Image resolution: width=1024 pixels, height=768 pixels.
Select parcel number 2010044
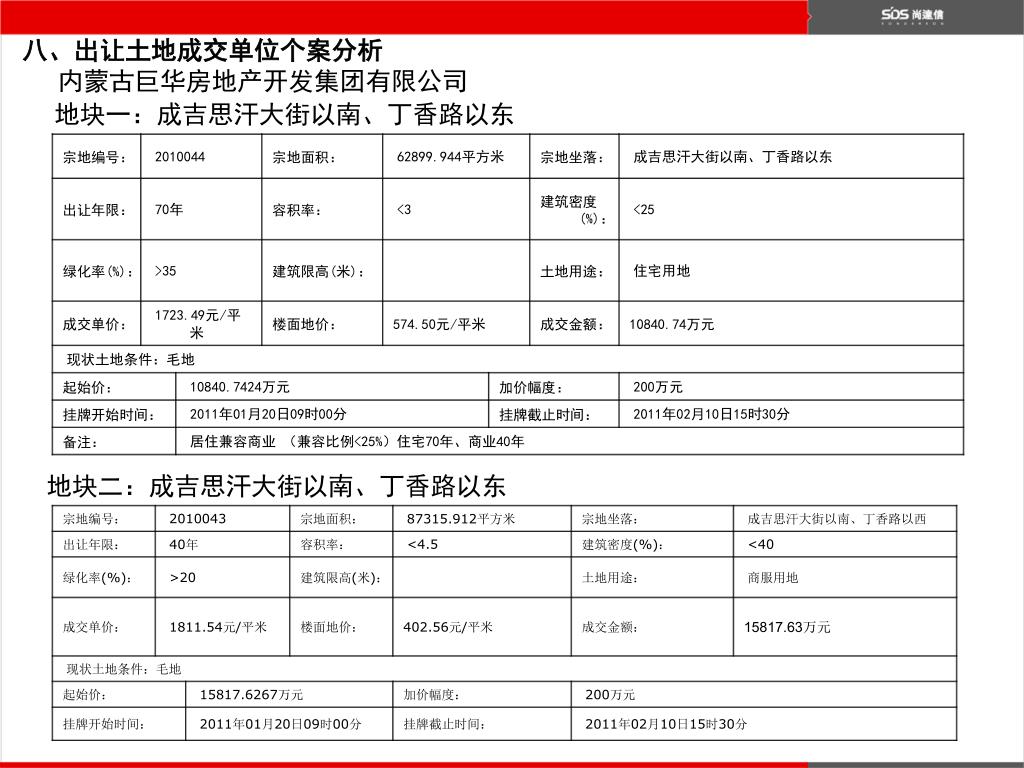(x=180, y=157)
